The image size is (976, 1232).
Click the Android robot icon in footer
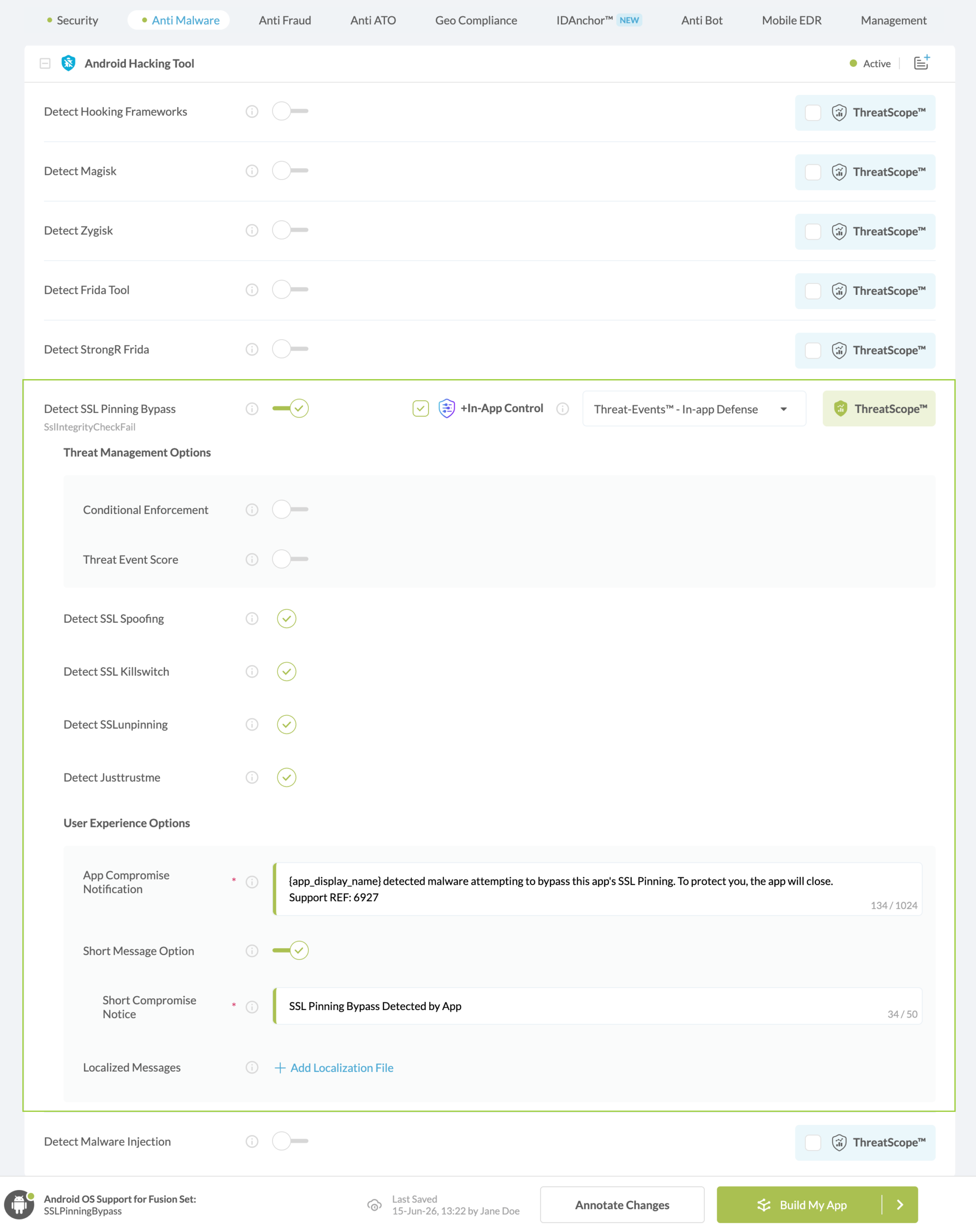coord(20,1204)
